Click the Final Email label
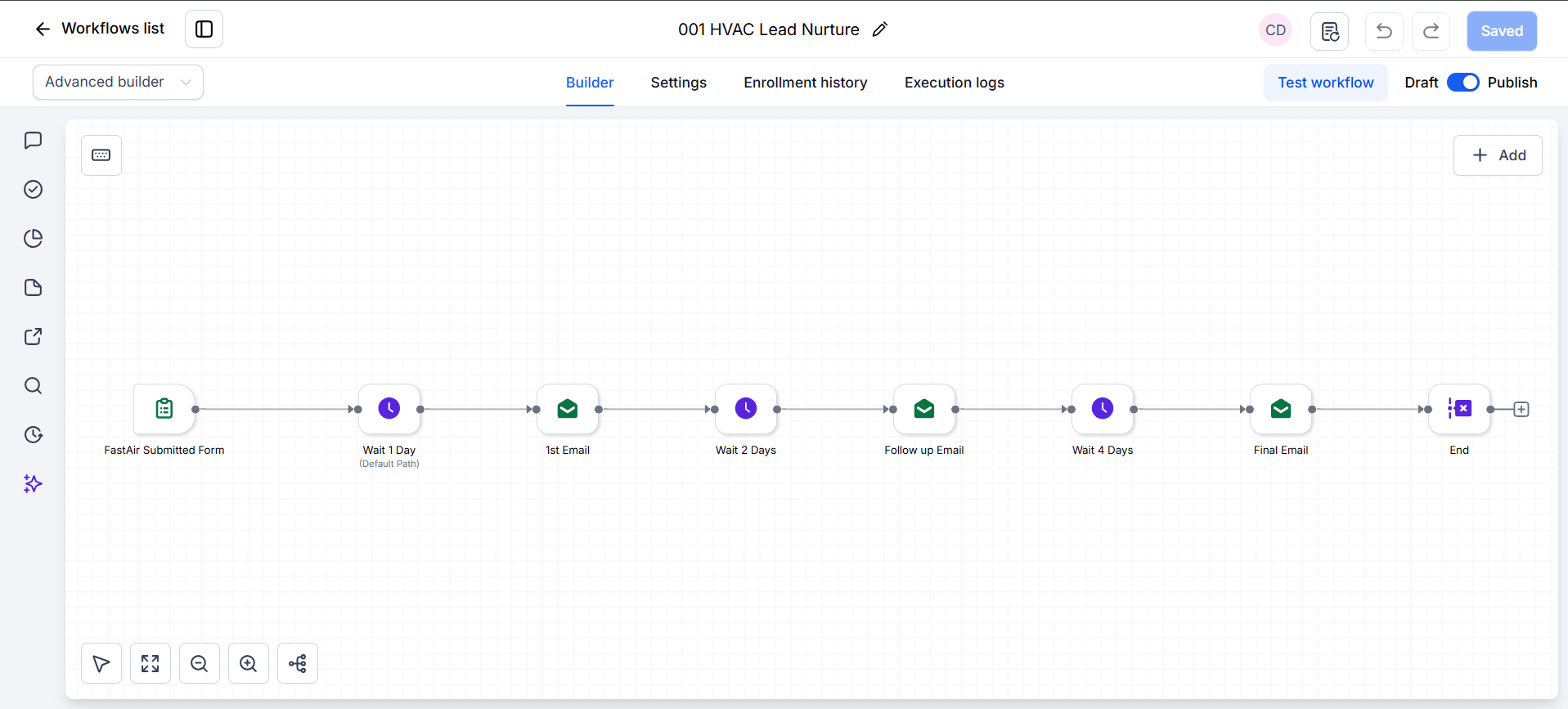Viewport: 1568px width, 709px height. (1281, 451)
